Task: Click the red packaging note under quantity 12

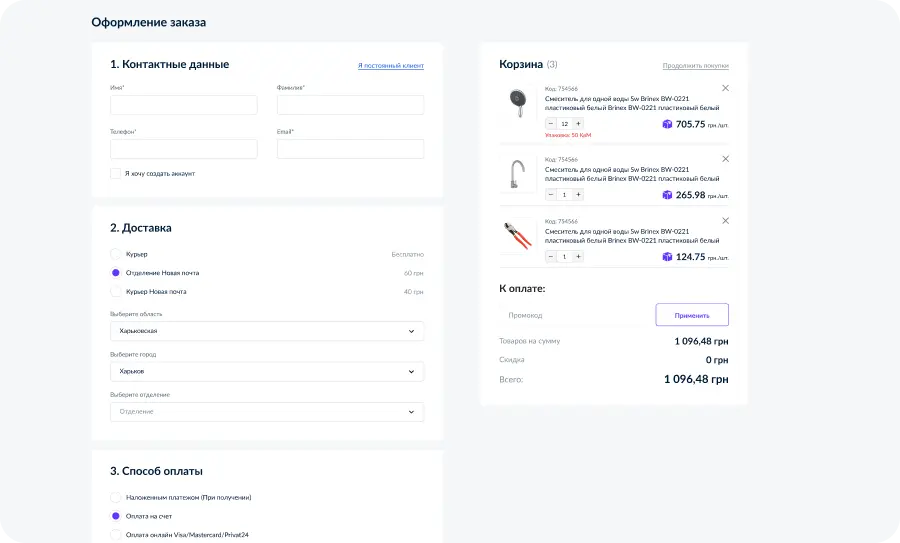Action: pos(568,135)
